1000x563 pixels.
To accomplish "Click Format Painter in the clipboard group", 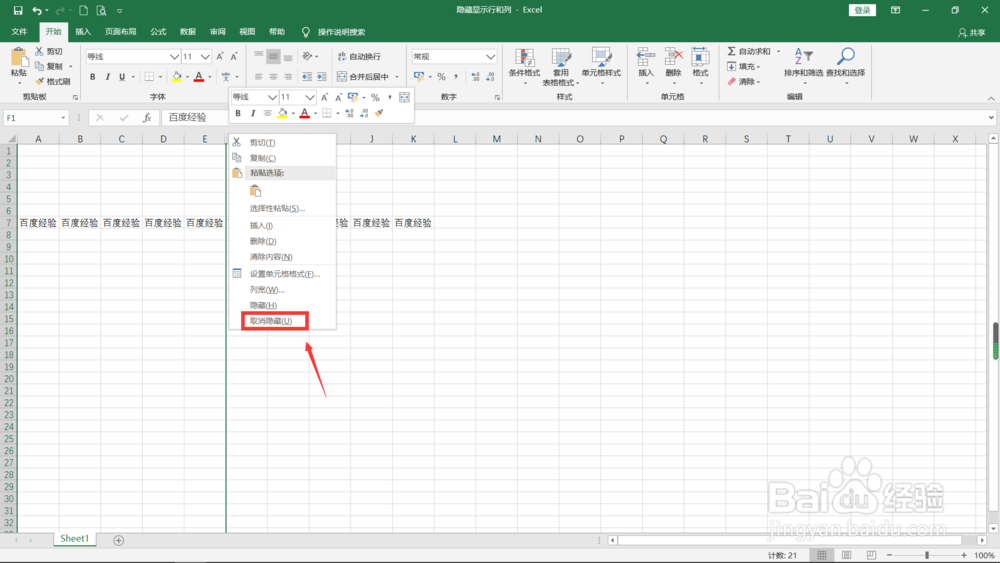I will pos(53,82).
